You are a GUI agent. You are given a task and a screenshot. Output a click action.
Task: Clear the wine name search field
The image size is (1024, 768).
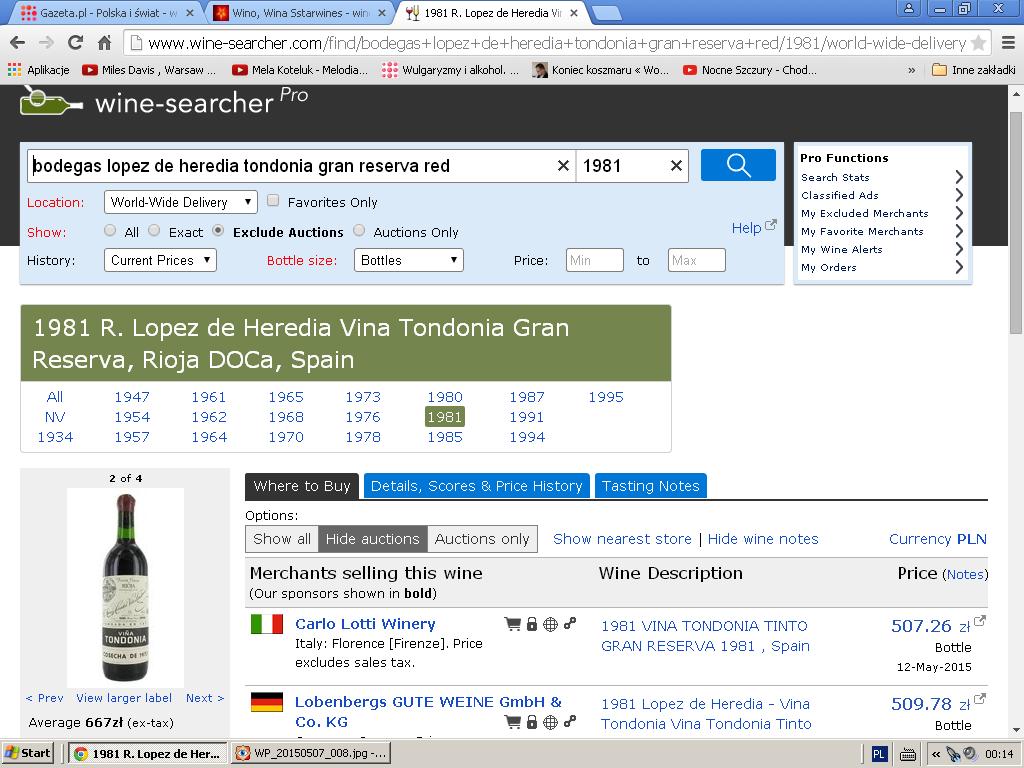(x=563, y=166)
